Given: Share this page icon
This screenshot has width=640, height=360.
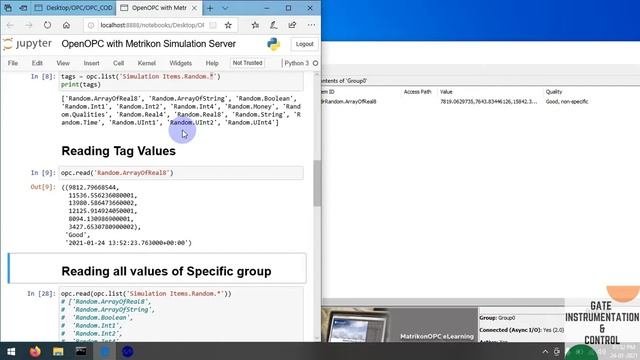Looking at the screenshot, I should [292, 25].
